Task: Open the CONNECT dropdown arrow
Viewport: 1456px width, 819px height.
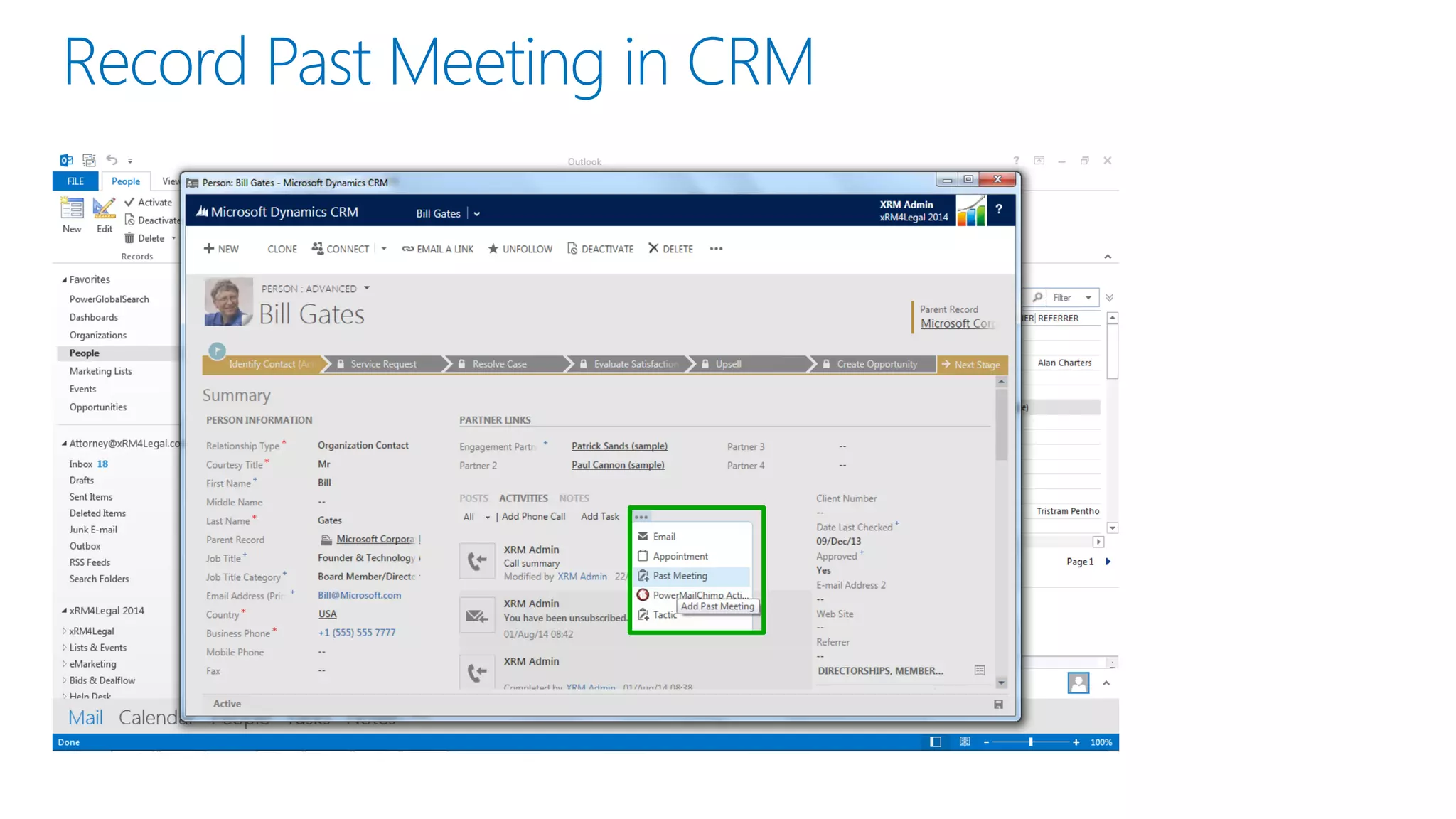Action: click(384, 249)
